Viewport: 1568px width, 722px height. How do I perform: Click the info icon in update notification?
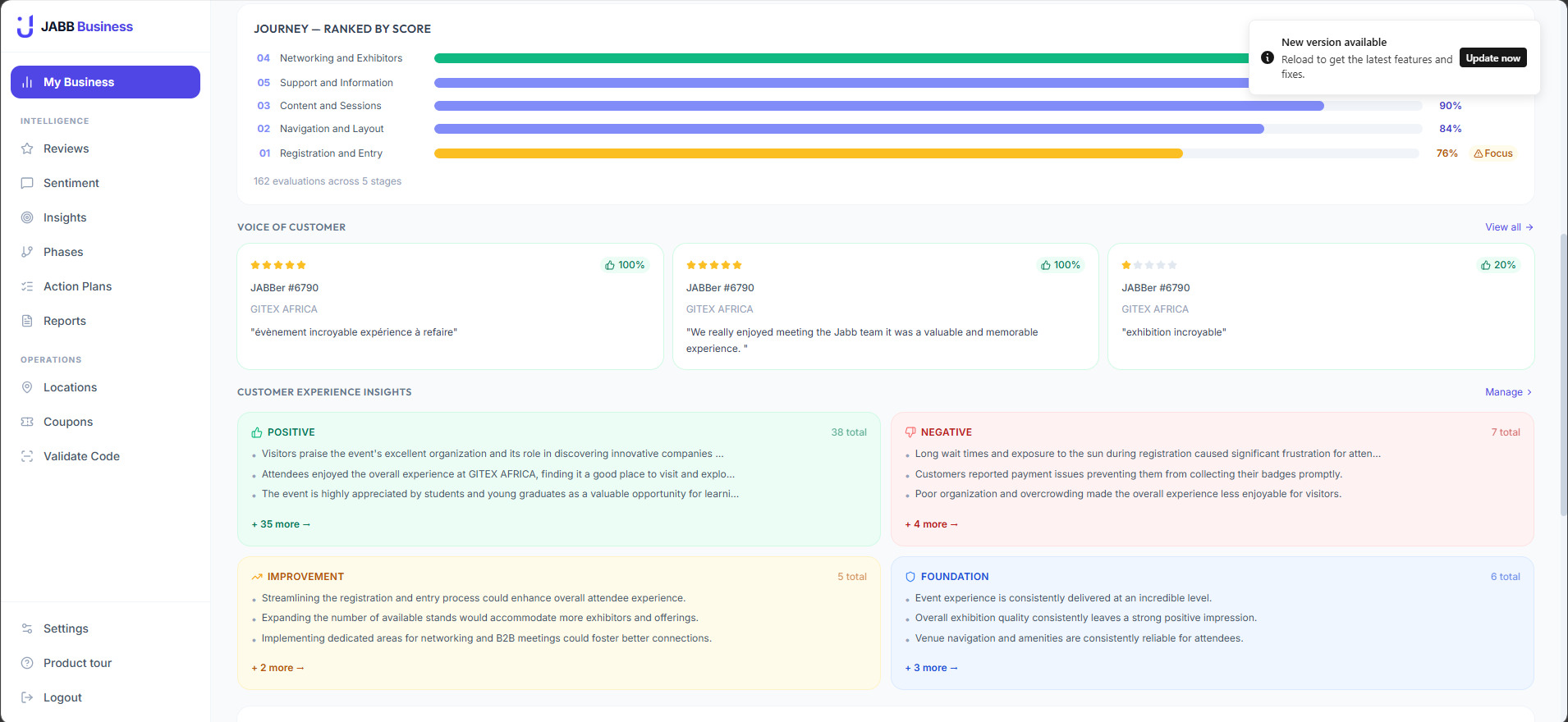click(1268, 57)
